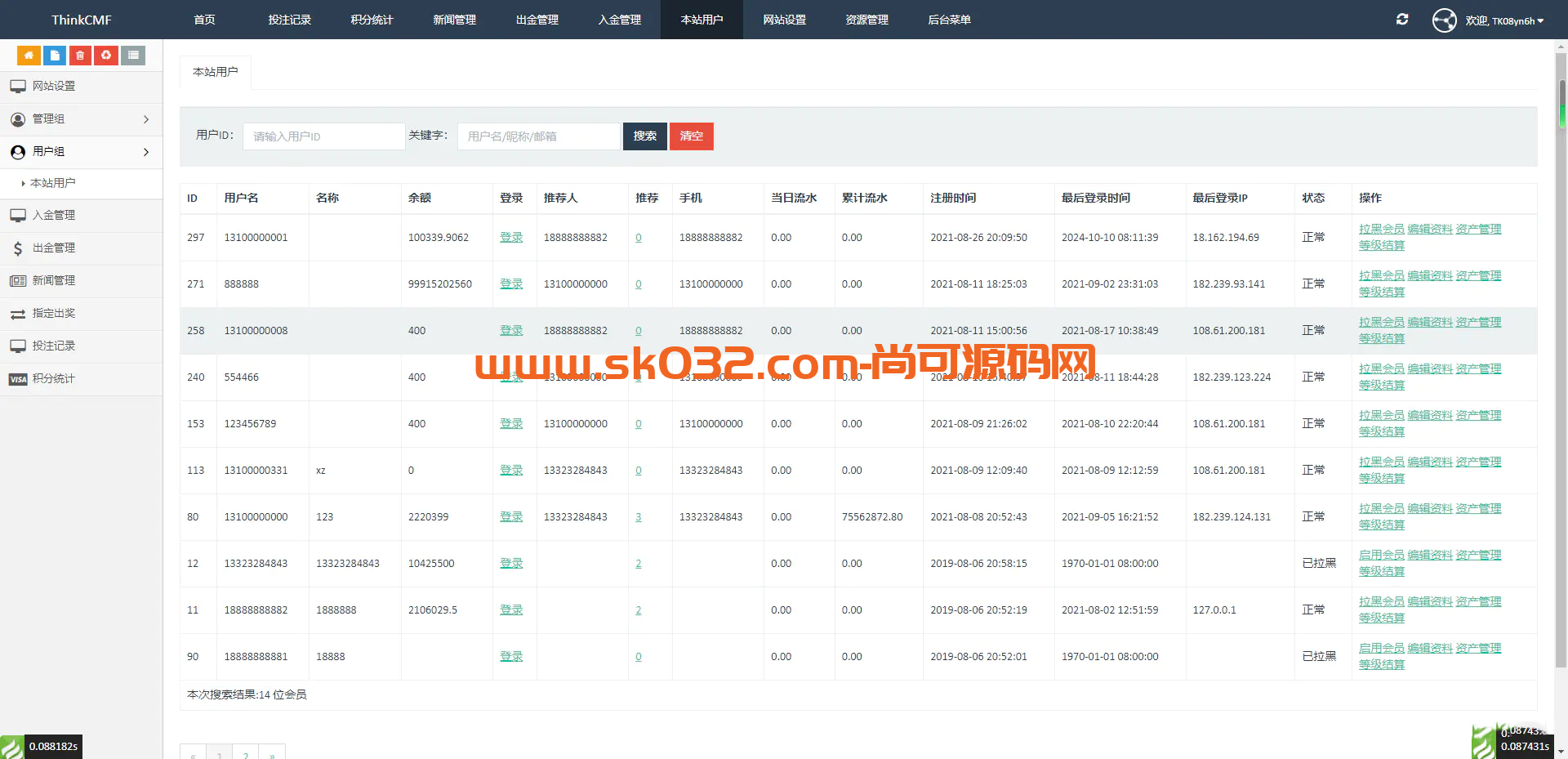
Task: Click the 搜索 search button
Action: click(645, 136)
